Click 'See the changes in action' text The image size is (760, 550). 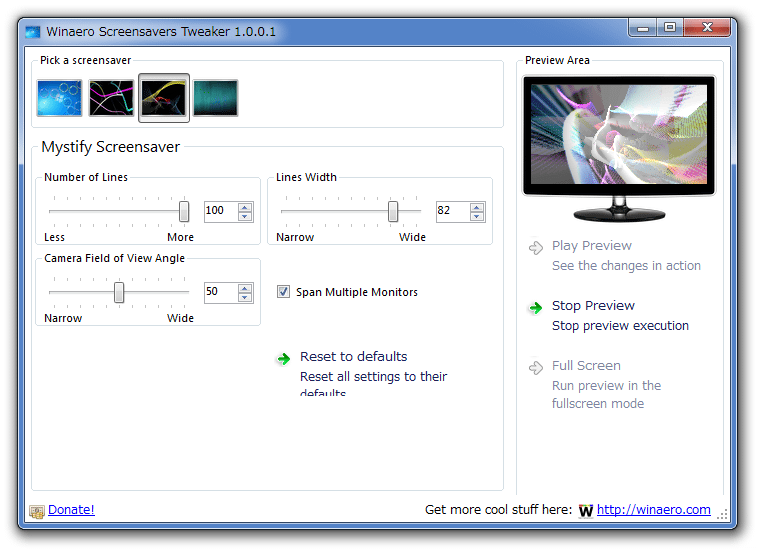(626, 266)
